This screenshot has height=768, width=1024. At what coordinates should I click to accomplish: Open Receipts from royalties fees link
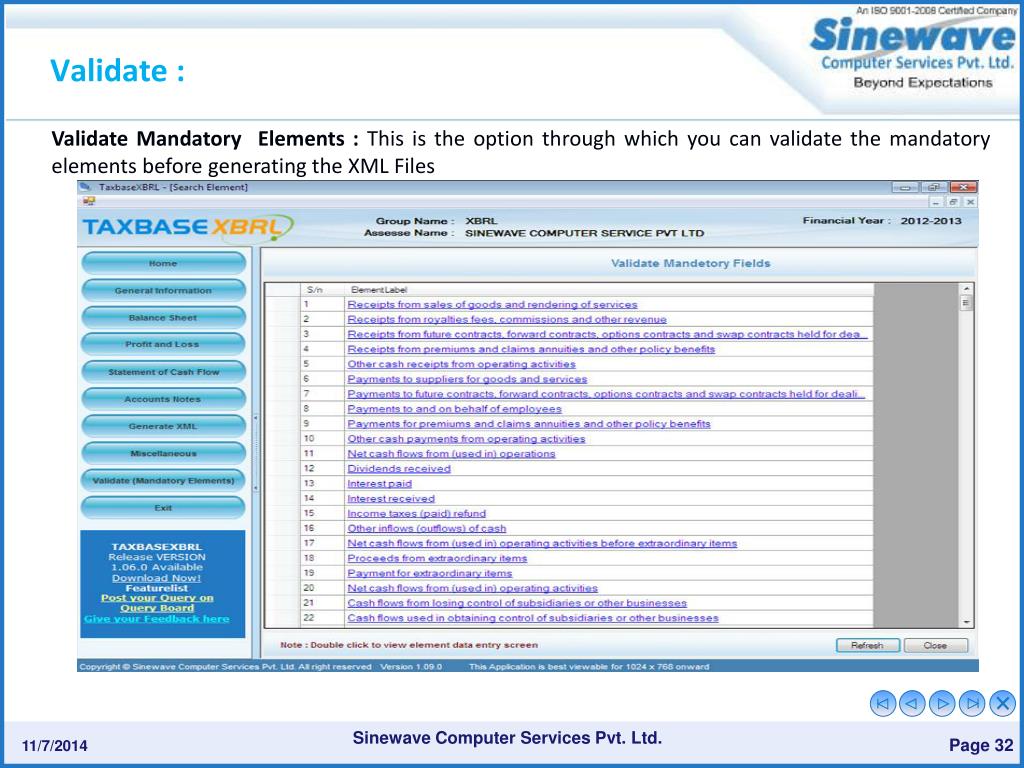(x=507, y=319)
